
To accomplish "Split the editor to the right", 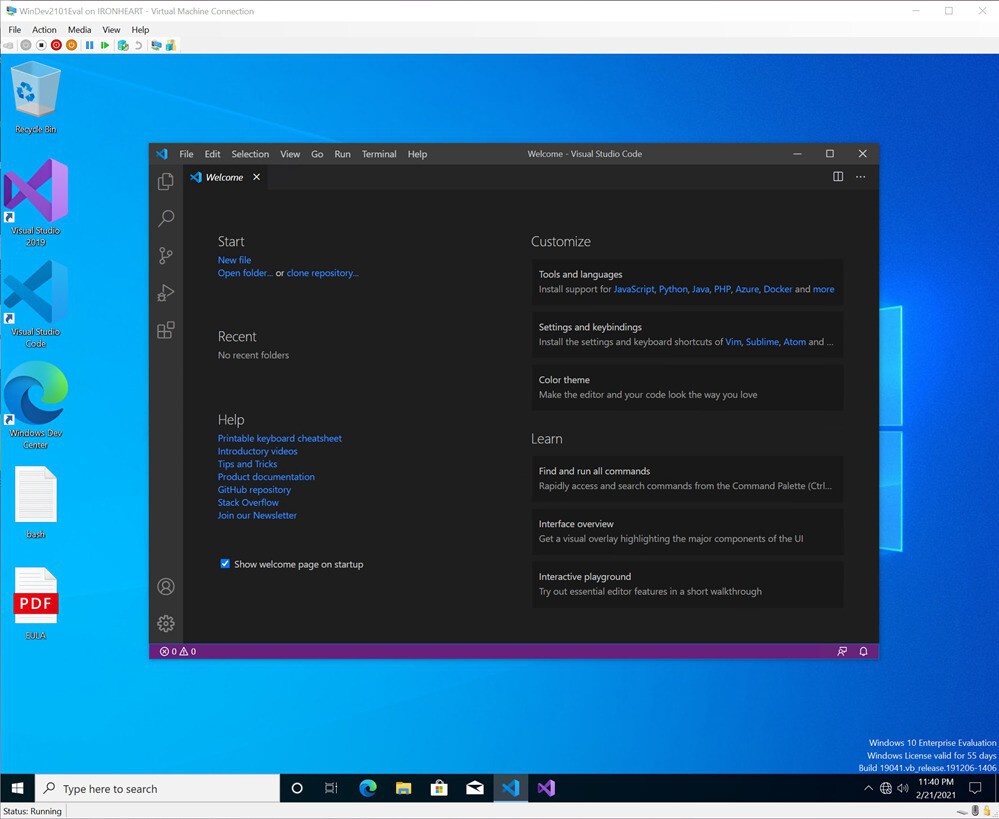I will (838, 177).
